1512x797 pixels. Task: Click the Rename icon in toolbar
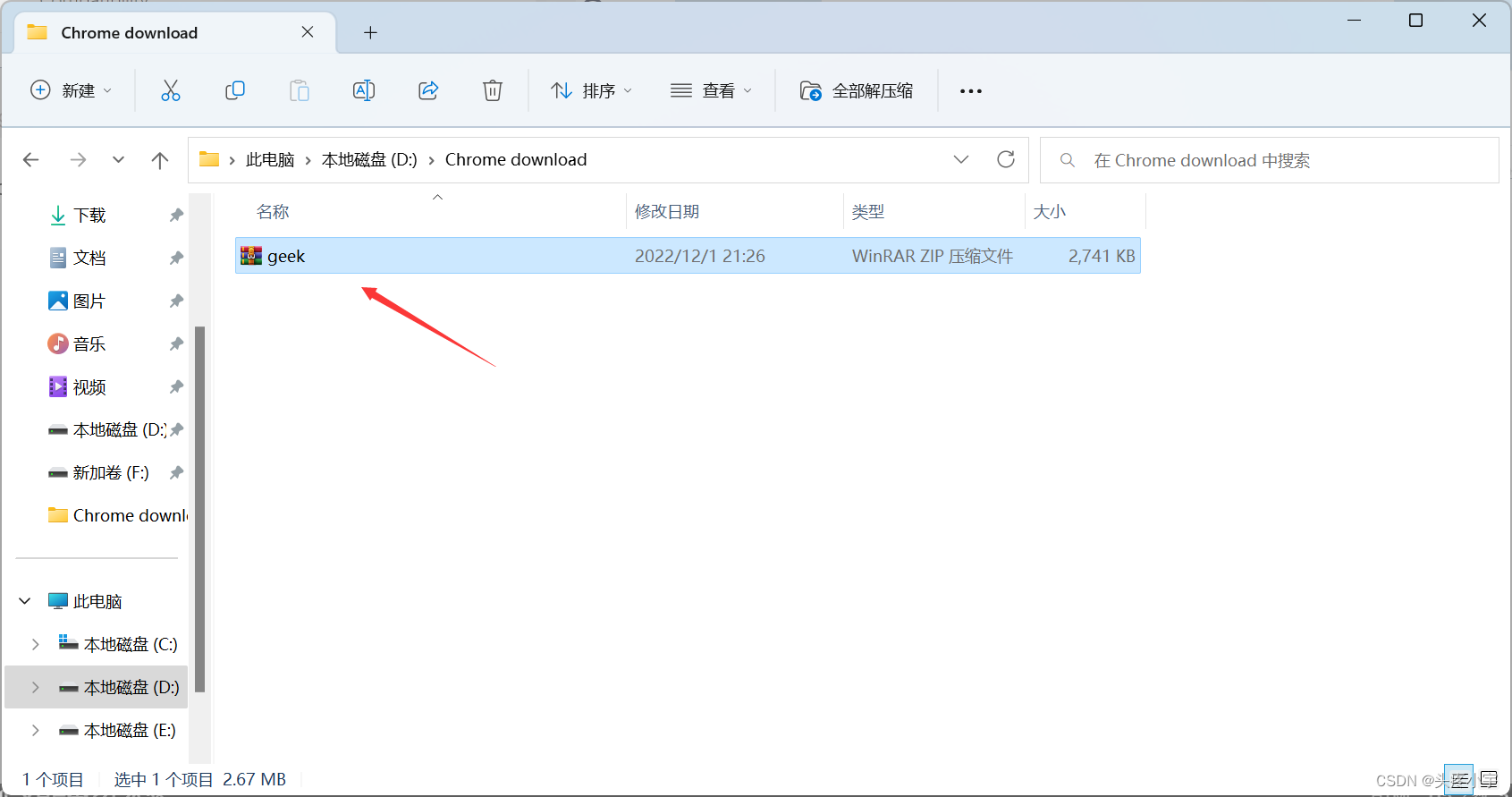tap(364, 90)
